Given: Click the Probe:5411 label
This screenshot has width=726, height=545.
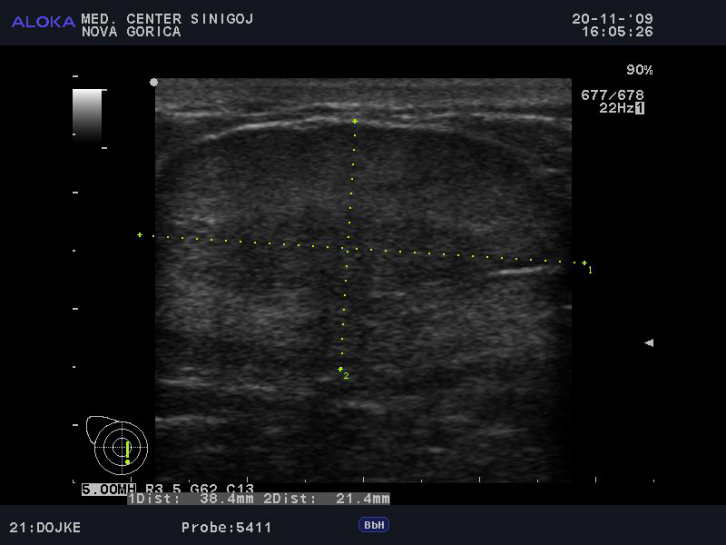Looking at the screenshot, I should pos(226,527).
